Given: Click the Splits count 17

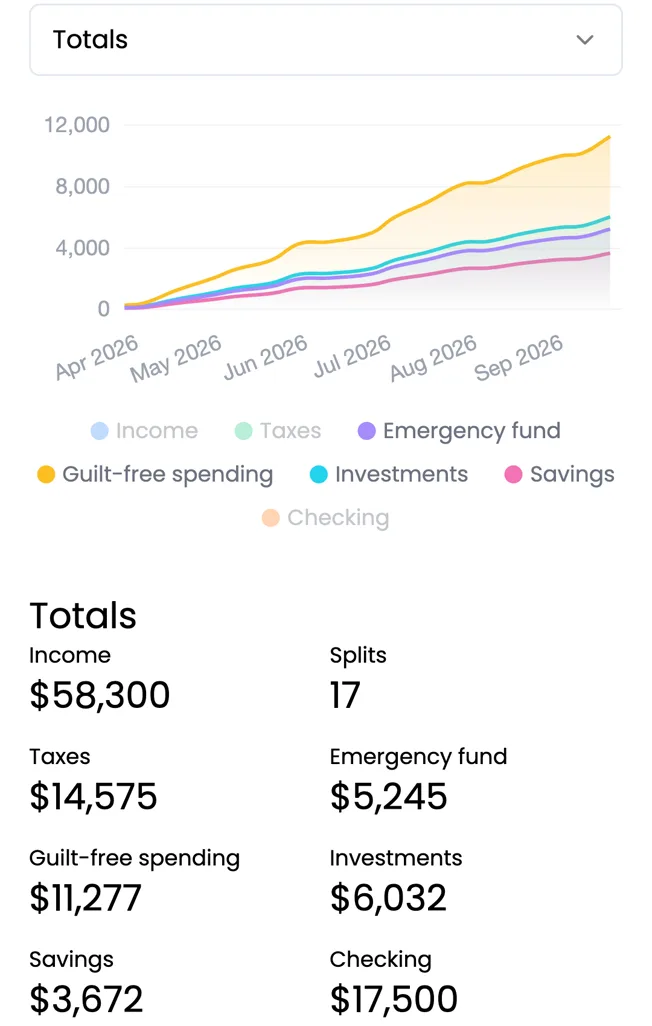Looking at the screenshot, I should point(345,695).
